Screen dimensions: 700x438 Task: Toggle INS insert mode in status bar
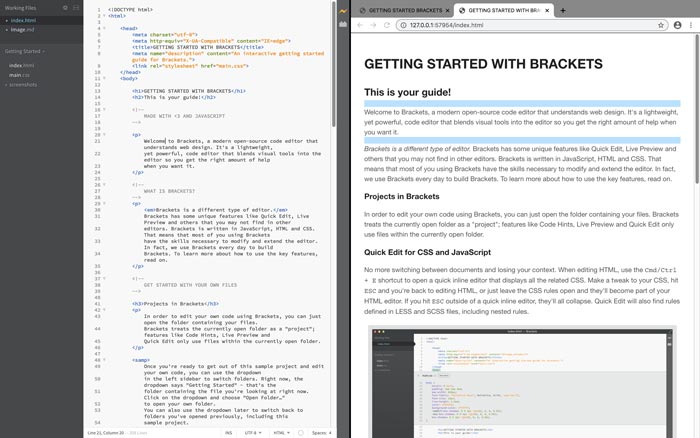(x=229, y=433)
